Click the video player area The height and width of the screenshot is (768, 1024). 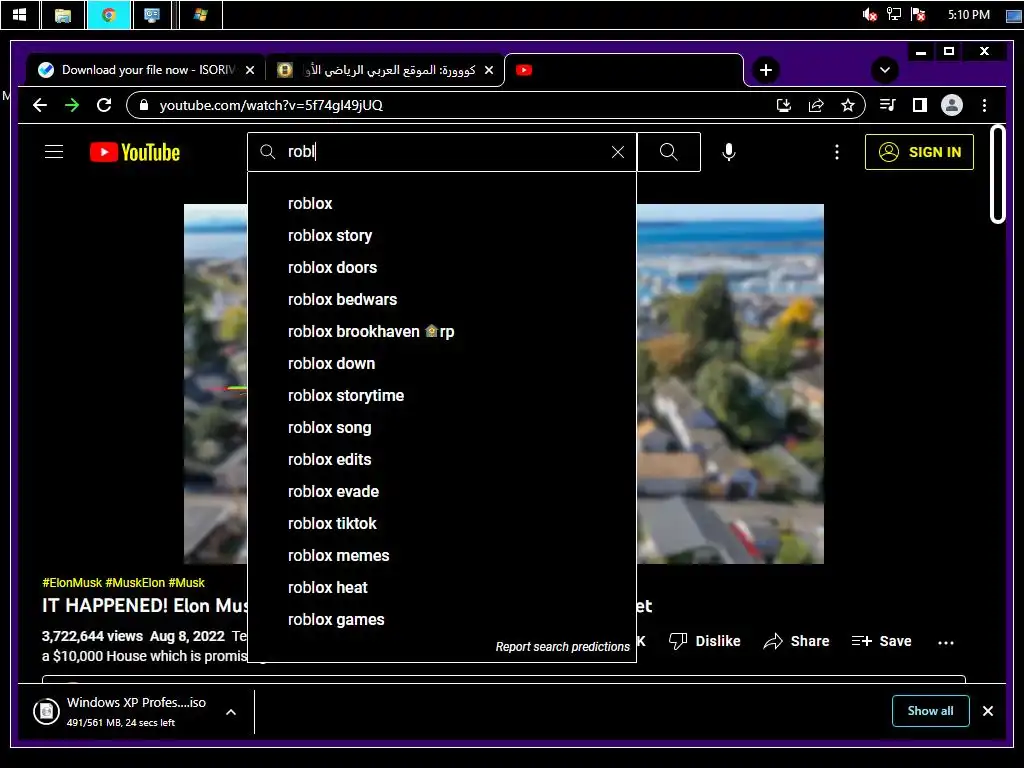click(730, 384)
